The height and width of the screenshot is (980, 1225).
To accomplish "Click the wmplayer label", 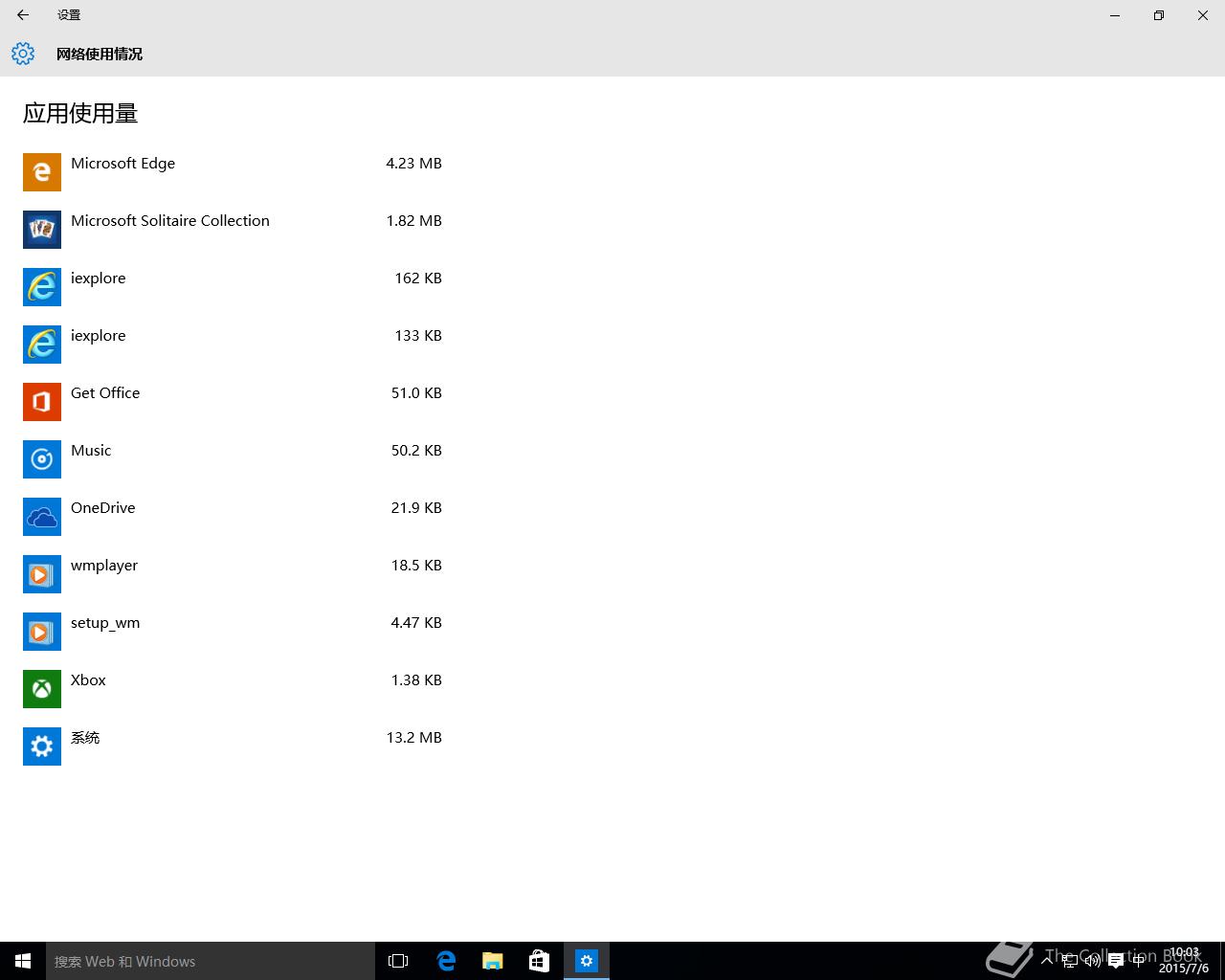I will (104, 566).
